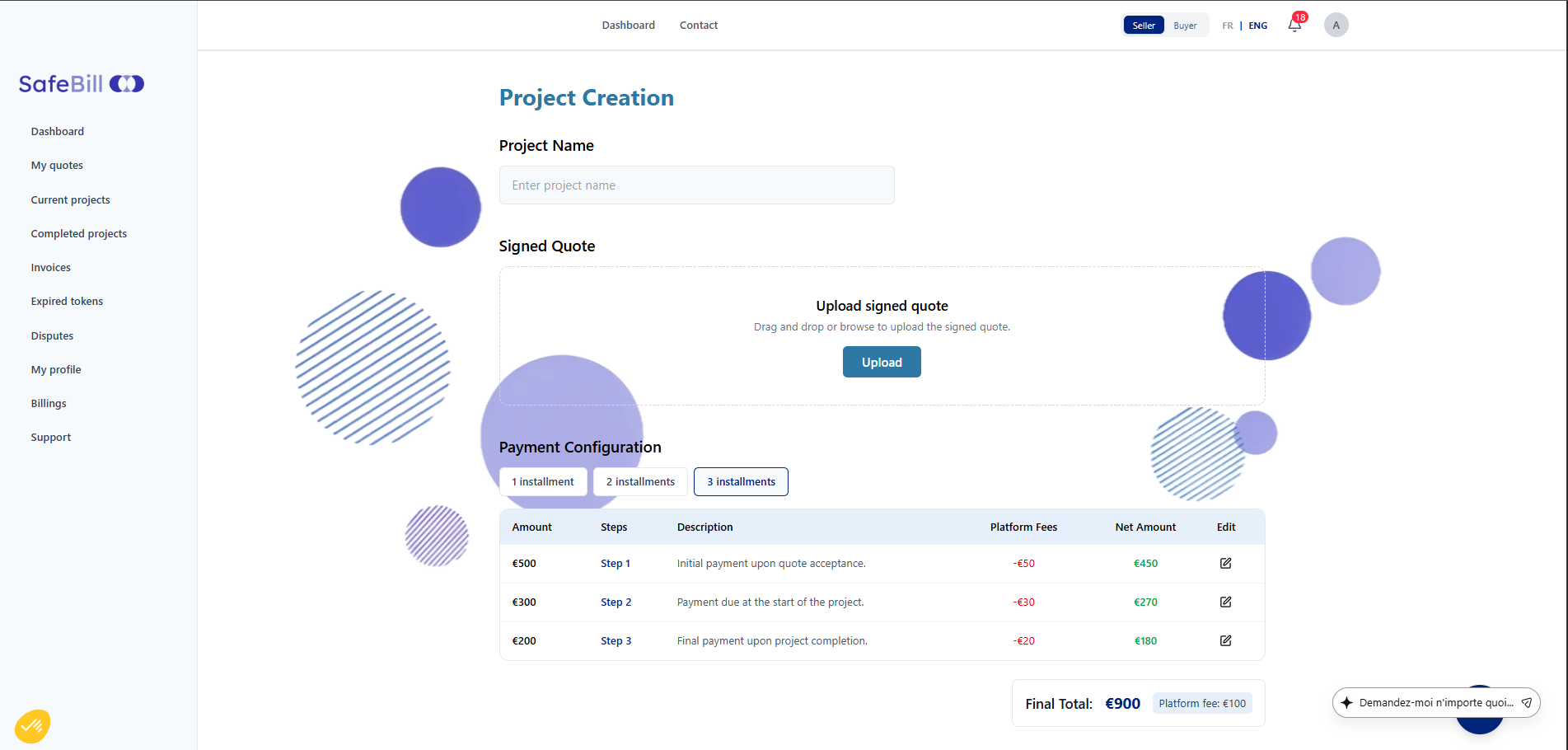
Task: Go to My quotes
Action: click(x=57, y=165)
